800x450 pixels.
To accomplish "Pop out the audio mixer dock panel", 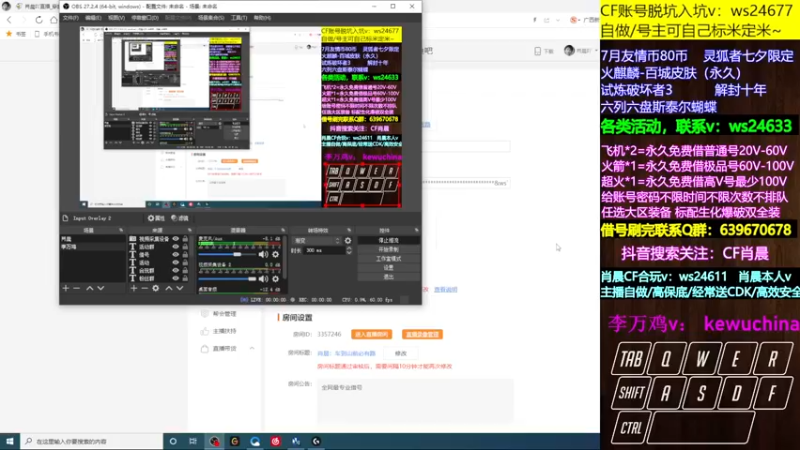I will pyautogui.click(x=283, y=231).
